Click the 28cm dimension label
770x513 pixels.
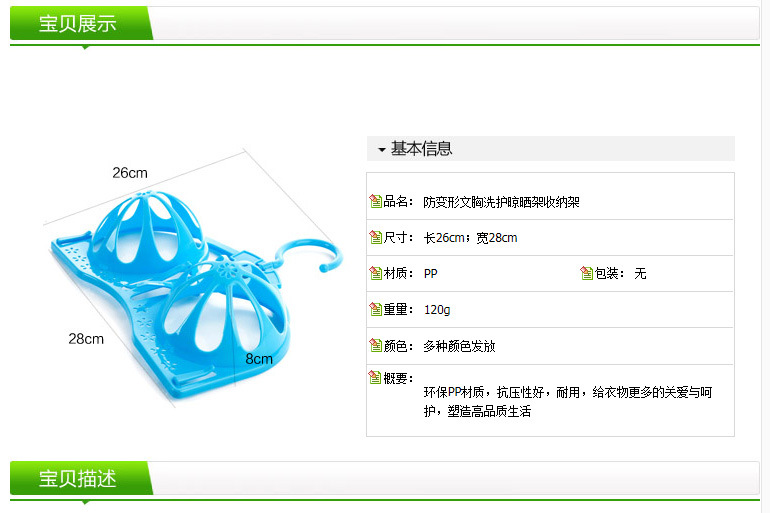[86, 339]
